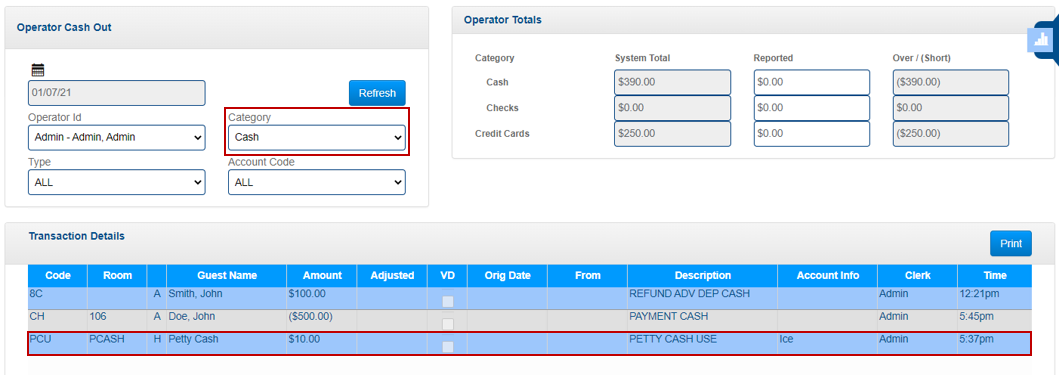Click the Refresh button

tap(377, 93)
